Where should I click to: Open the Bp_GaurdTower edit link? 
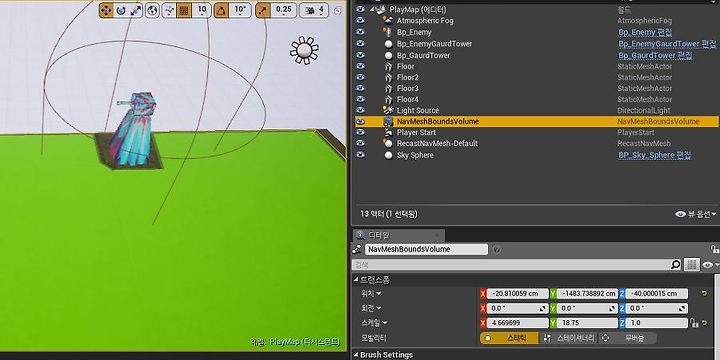click(655, 56)
